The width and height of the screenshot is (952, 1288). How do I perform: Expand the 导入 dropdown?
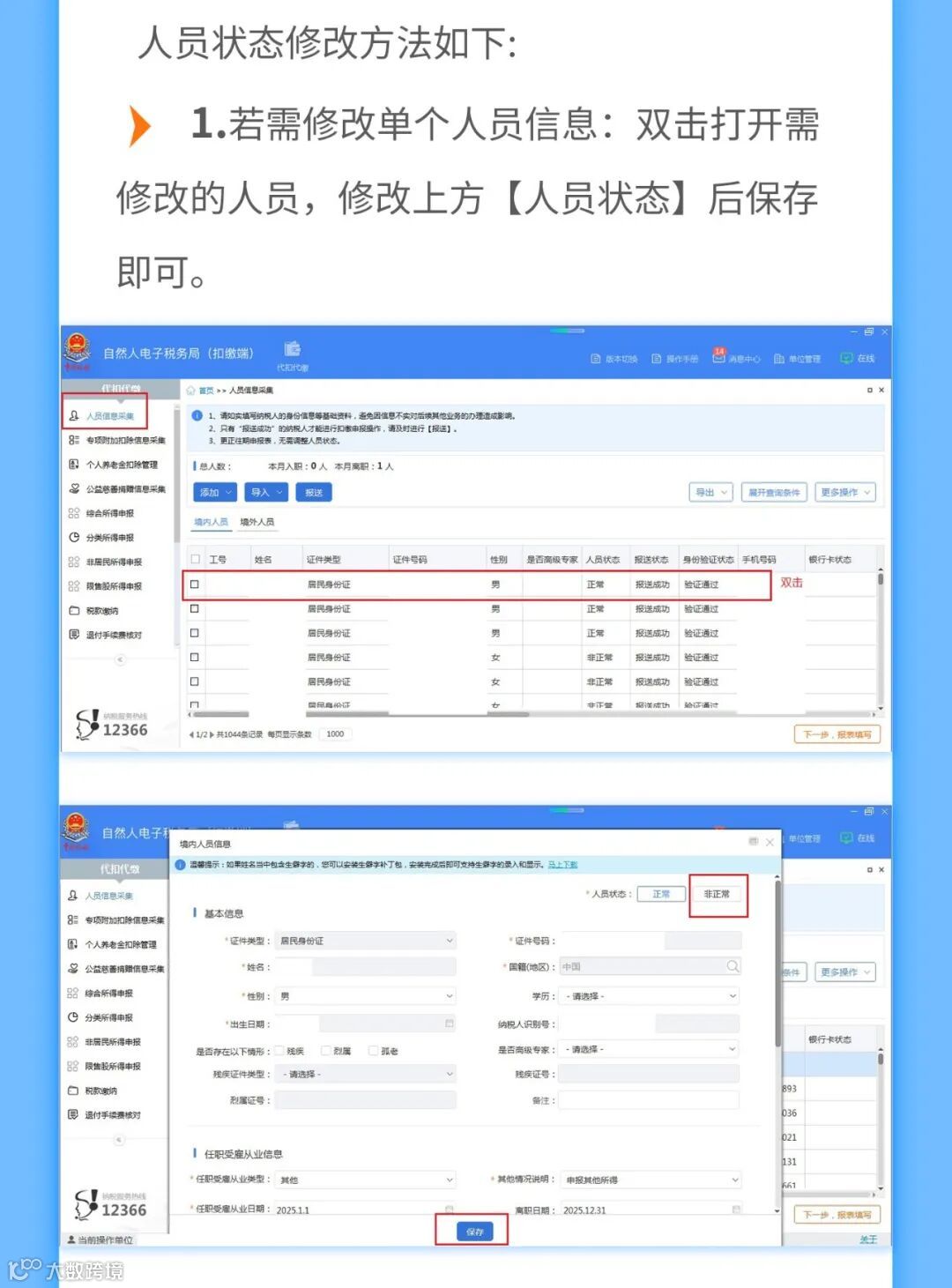click(x=264, y=492)
